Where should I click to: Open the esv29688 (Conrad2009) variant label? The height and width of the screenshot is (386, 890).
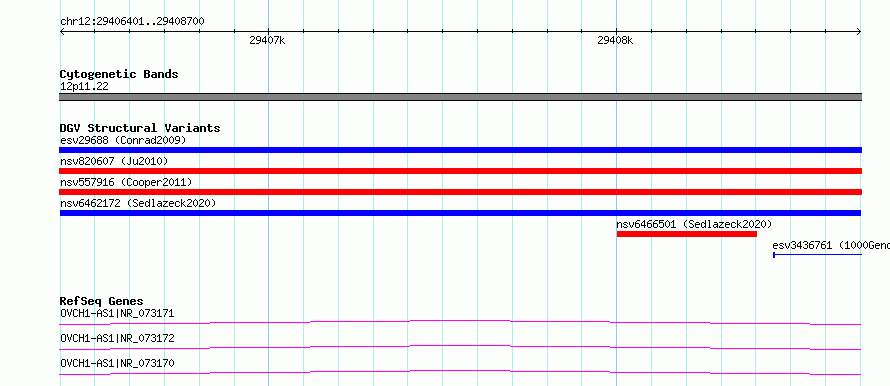[123, 140]
